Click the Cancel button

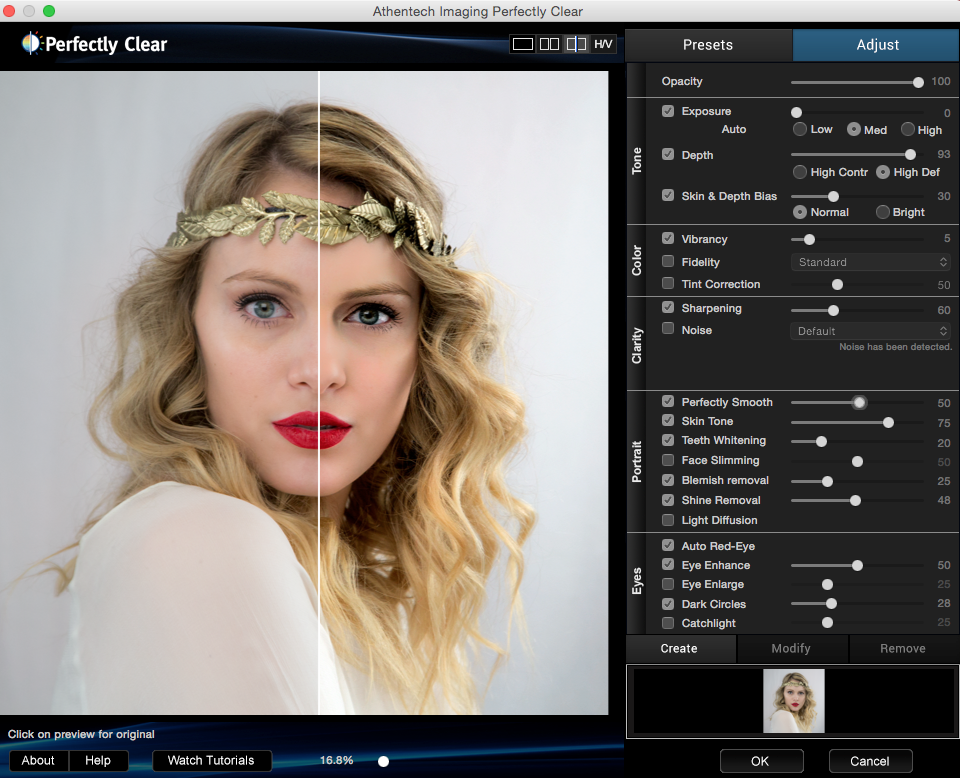[869, 761]
